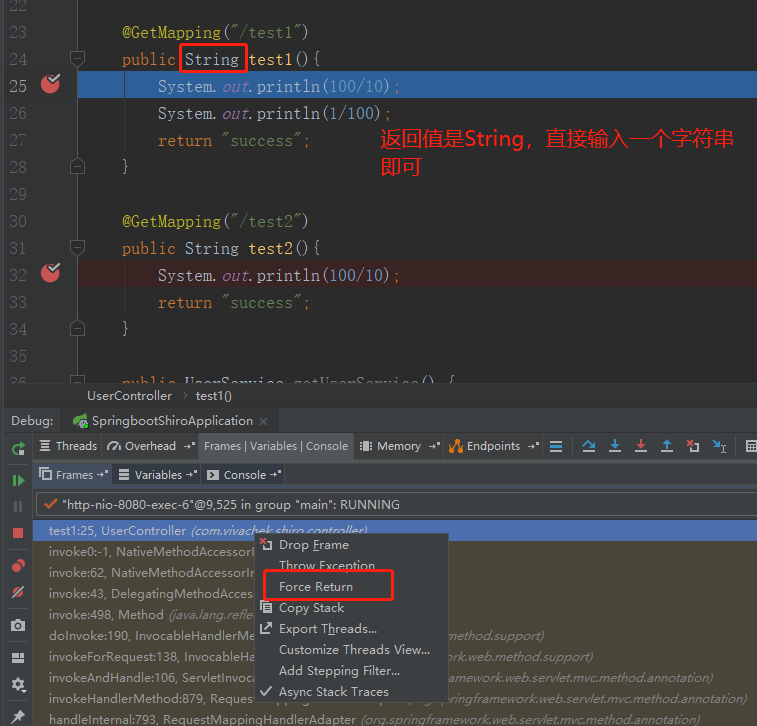Open the View Breakpoints dialog
The width and height of the screenshot is (757, 726).
(18, 565)
